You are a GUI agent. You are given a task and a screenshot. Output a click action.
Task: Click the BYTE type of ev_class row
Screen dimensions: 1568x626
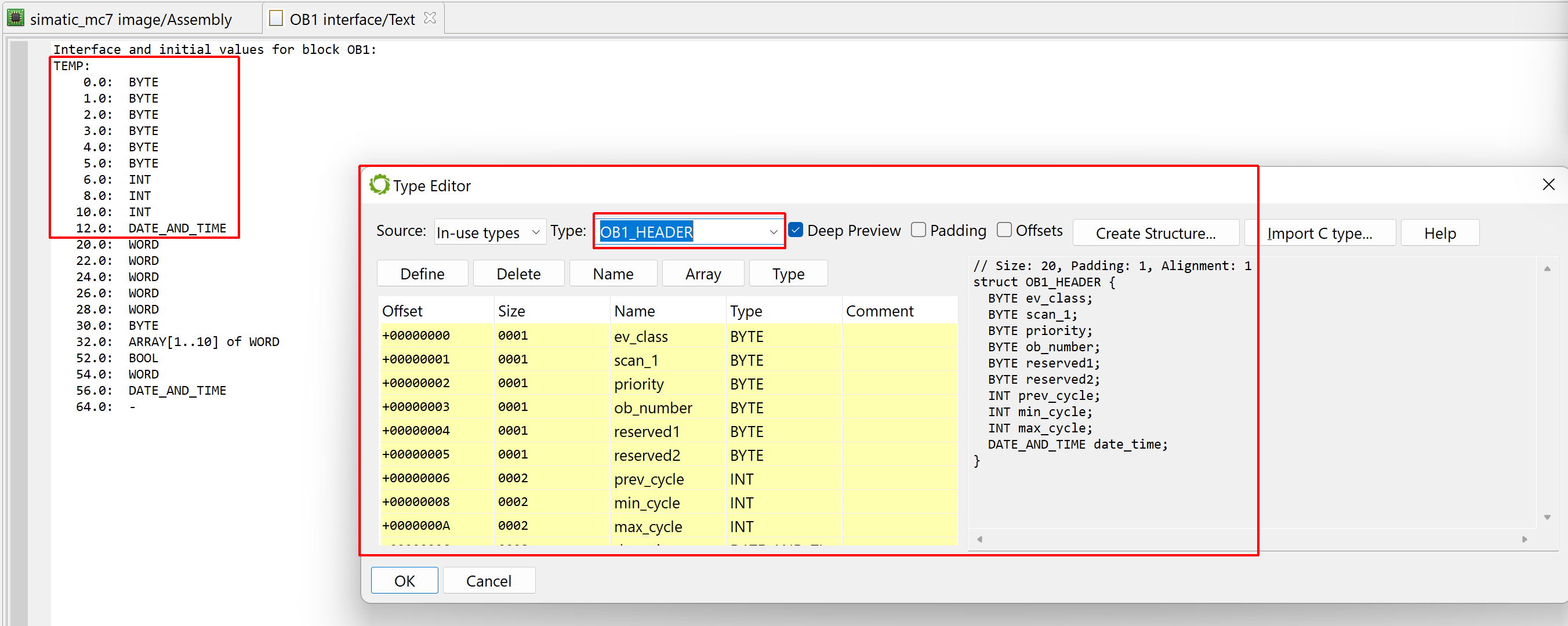coord(746,336)
